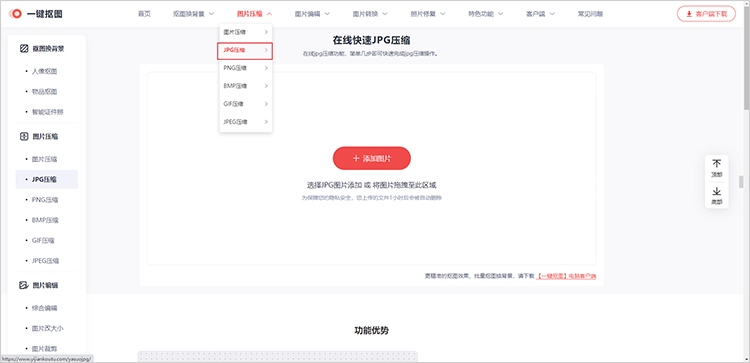
Task: Click the red 添加图片 button
Action: click(x=372, y=158)
